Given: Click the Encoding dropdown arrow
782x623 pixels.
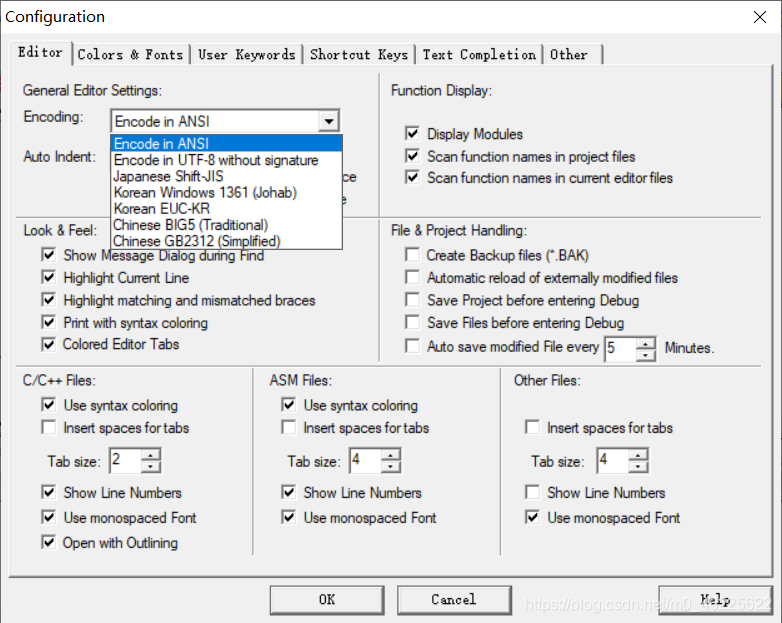Looking at the screenshot, I should (x=329, y=121).
